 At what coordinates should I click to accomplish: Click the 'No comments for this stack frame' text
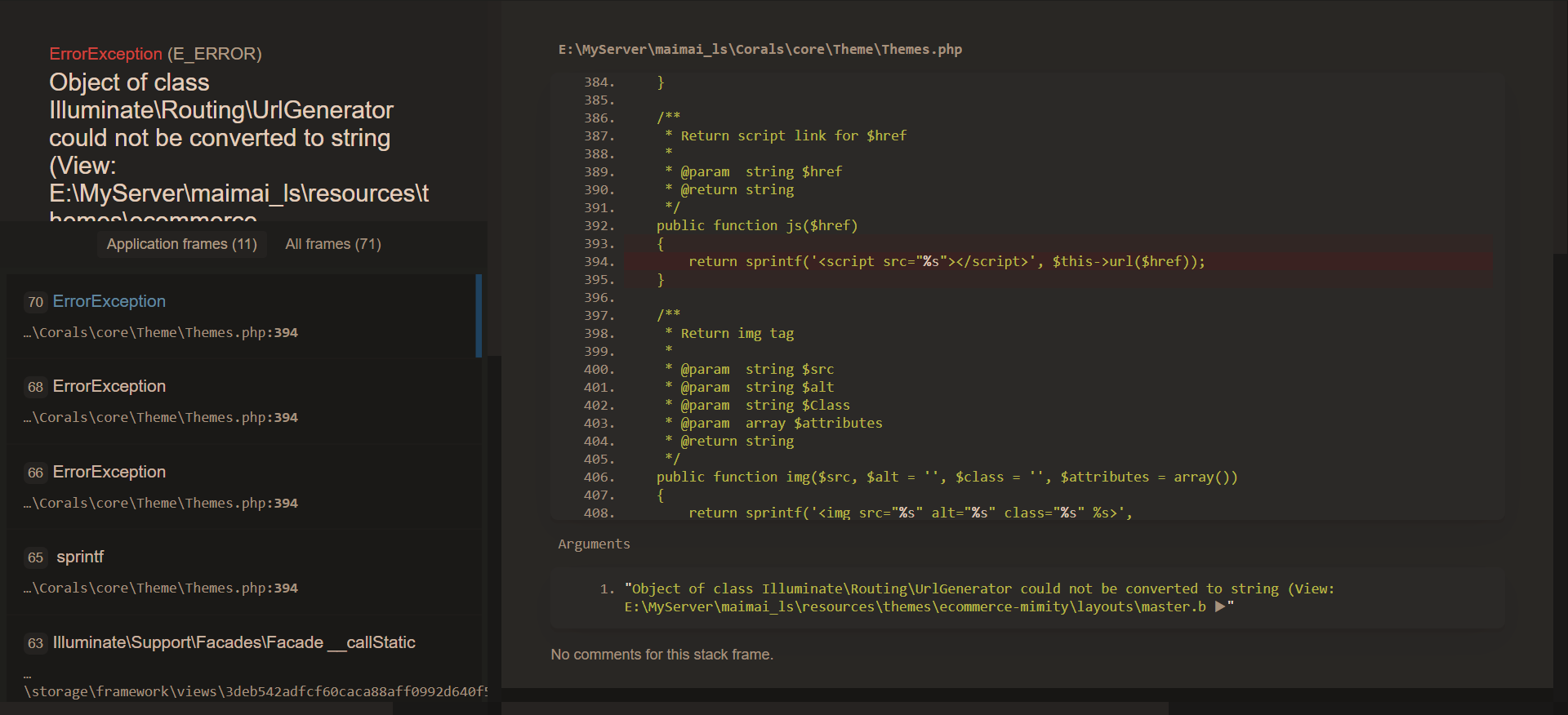click(661, 655)
